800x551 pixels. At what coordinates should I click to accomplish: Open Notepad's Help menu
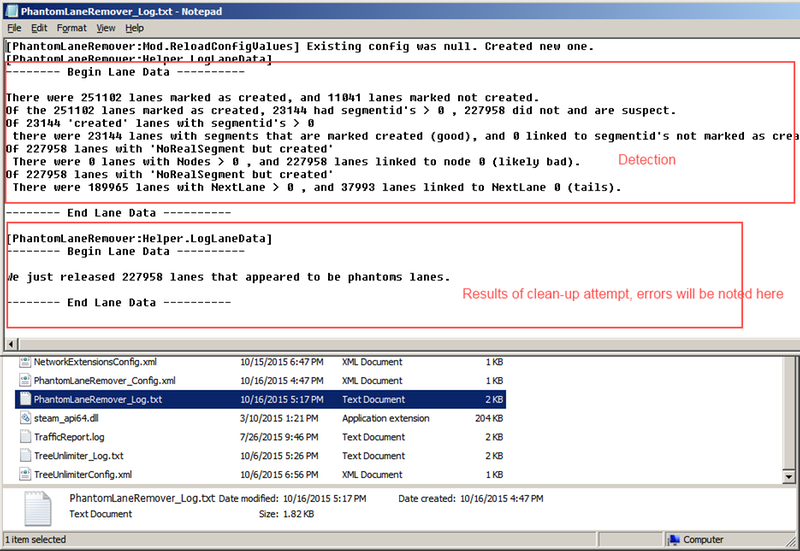coord(134,28)
